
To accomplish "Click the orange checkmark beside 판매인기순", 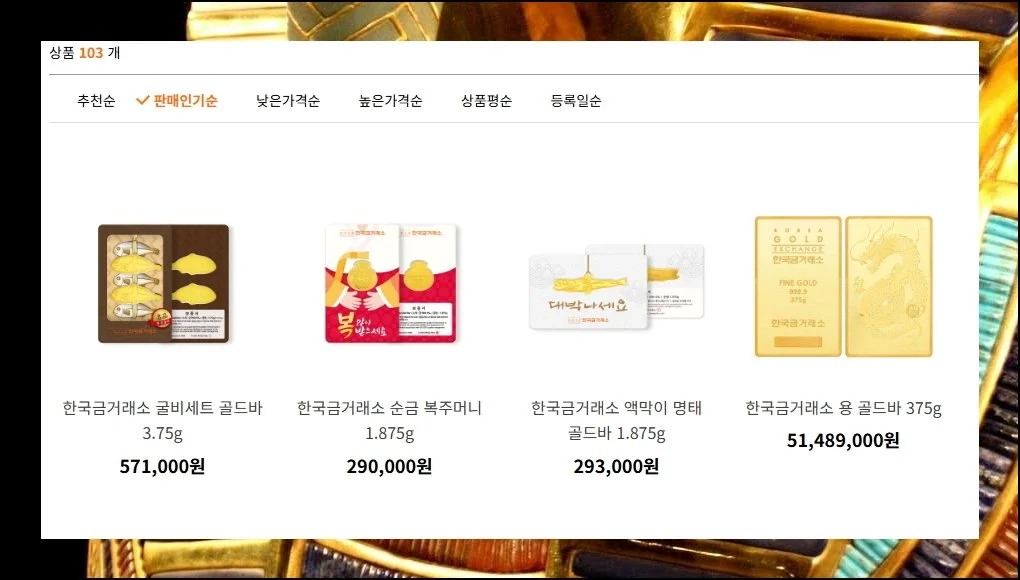I will pyautogui.click(x=142, y=101).
